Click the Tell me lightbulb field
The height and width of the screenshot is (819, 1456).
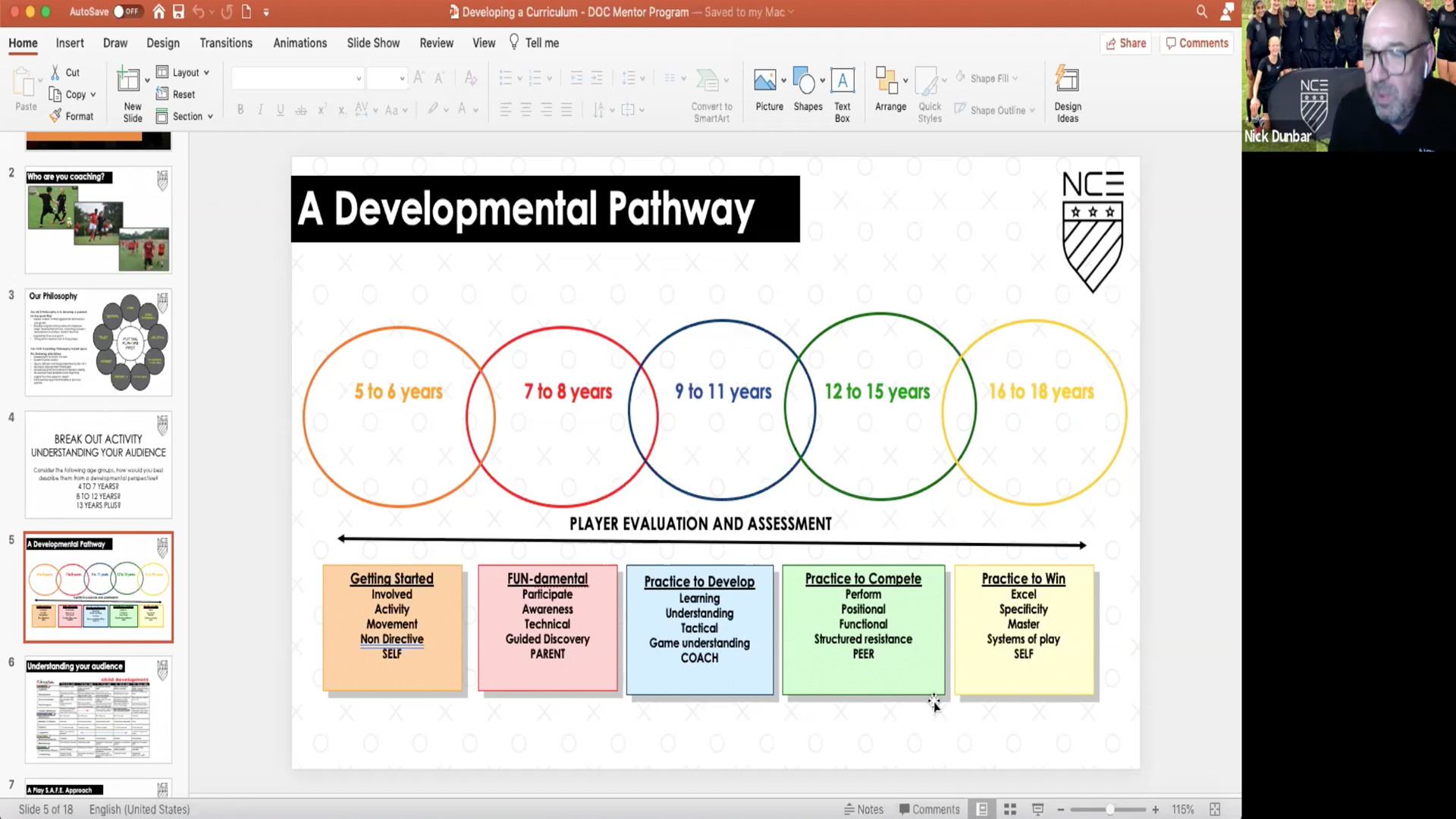[534, 43]
